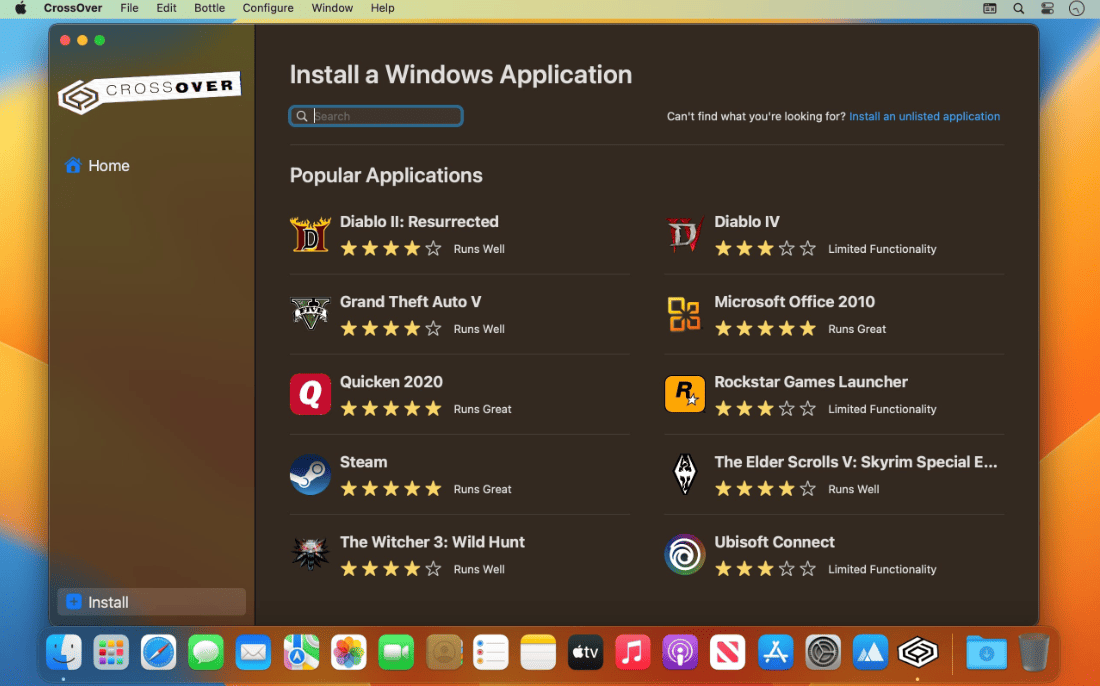Open Podcasts from the Dock
The width and height of the screenshot is (1100, 686).
[x=680, y=652]
